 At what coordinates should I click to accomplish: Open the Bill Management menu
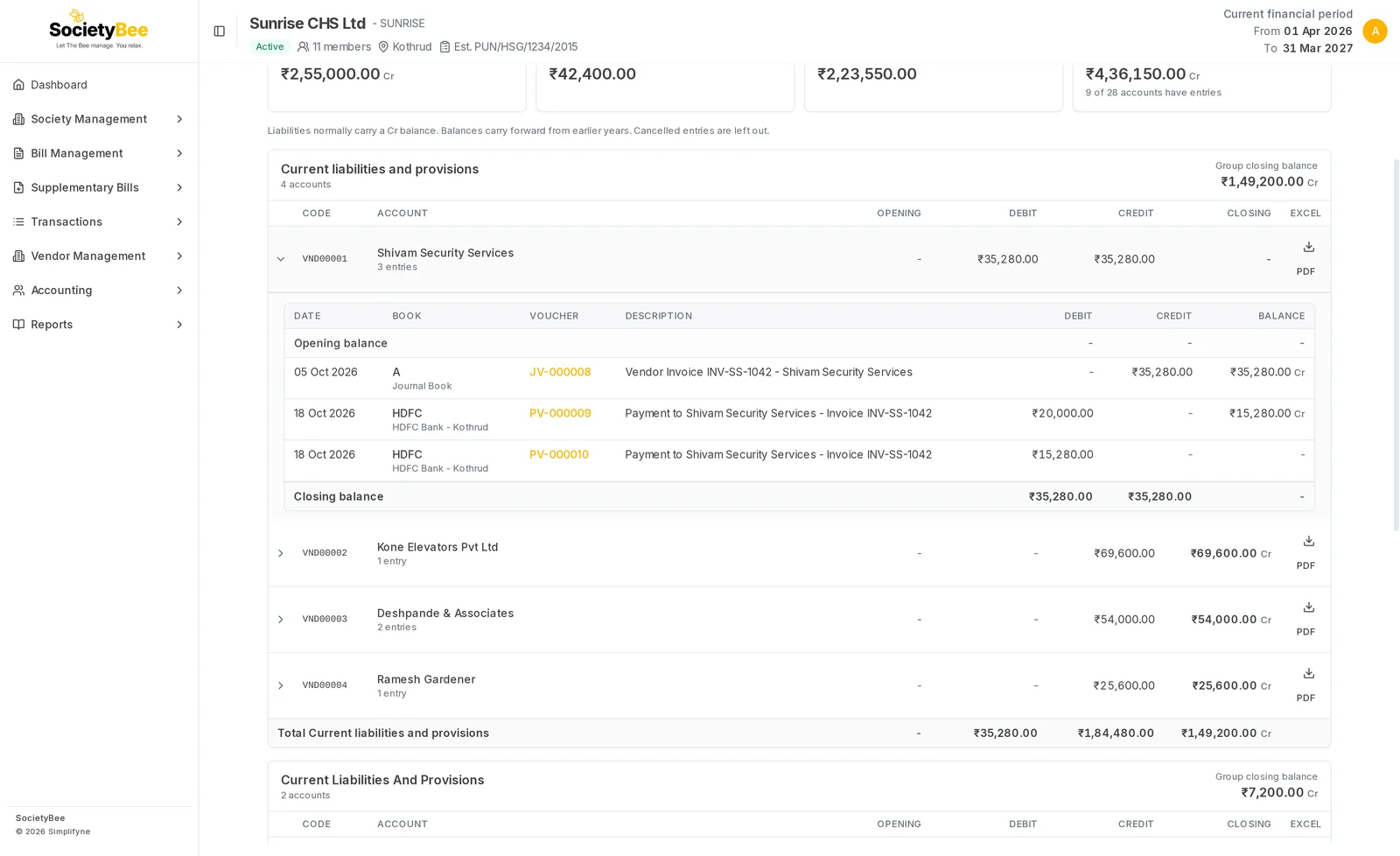point(99,153)
